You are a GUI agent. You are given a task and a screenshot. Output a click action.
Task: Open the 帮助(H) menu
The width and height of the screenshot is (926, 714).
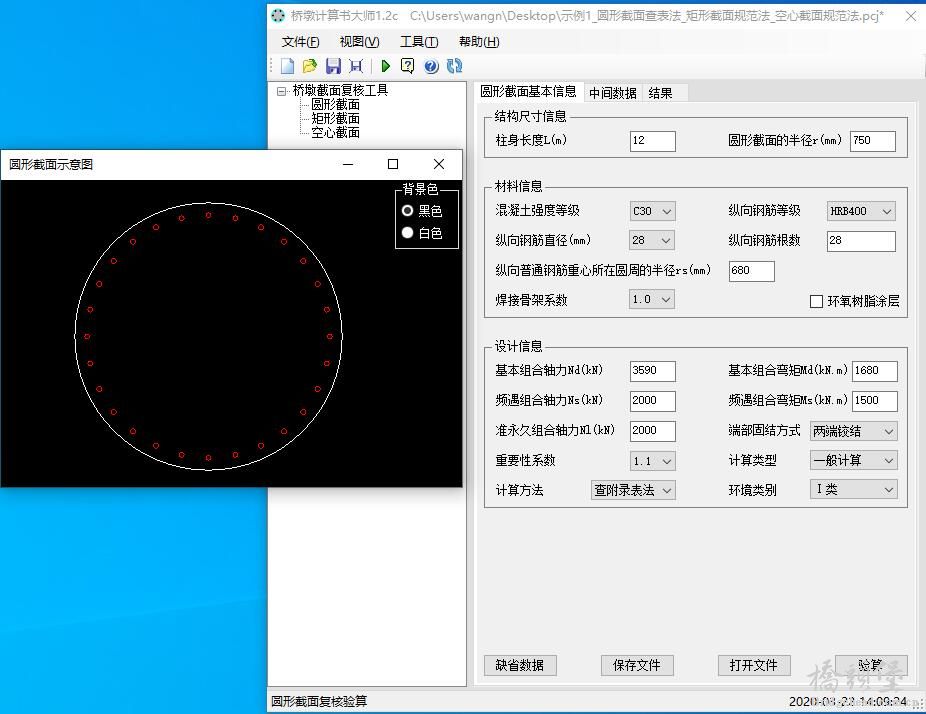click(479, 42)
